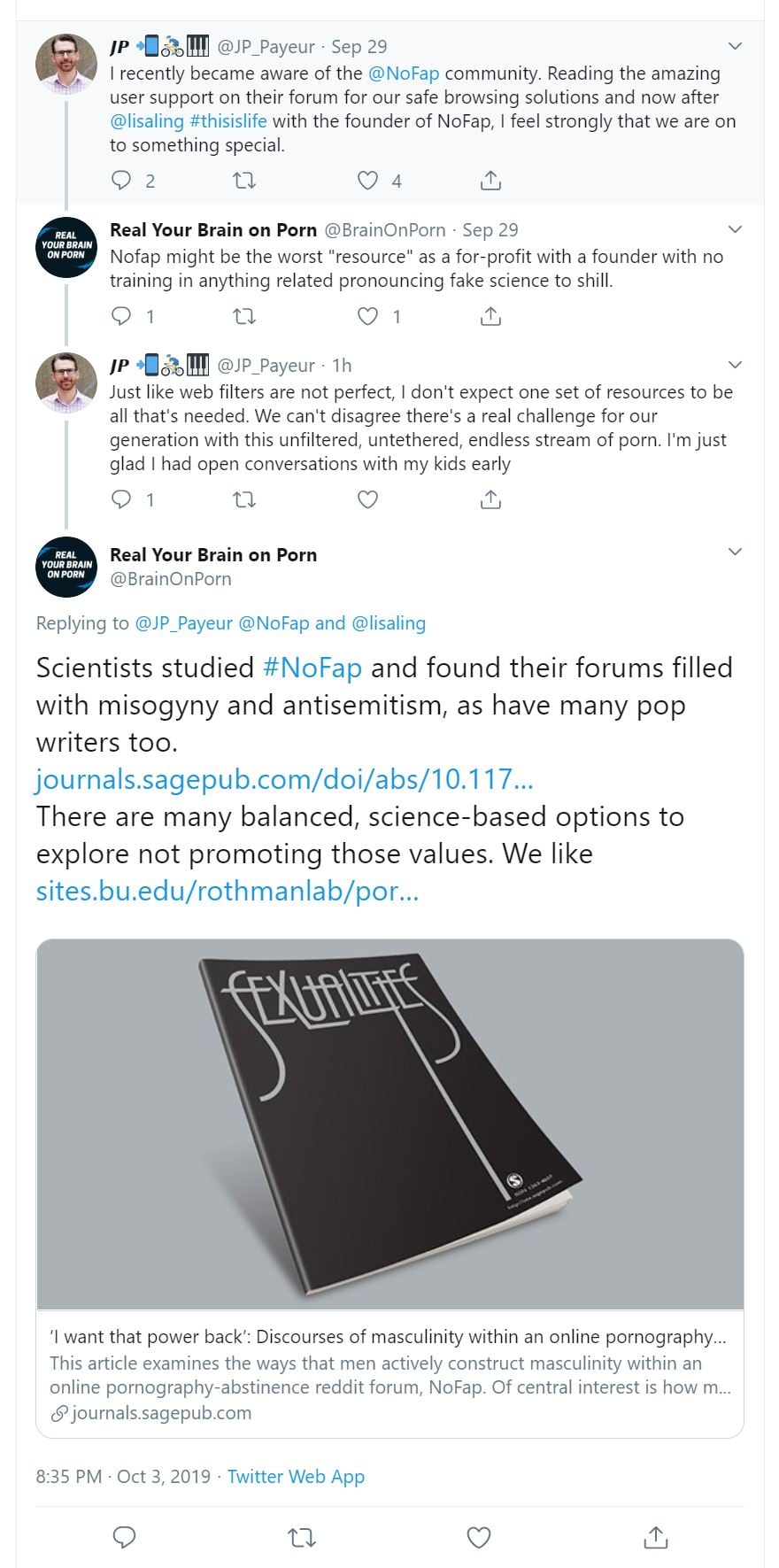This screenshot has height=1568, width=779.
Task: Open the more-options chevron on JP's first tweet
Action: pos(735,46)
